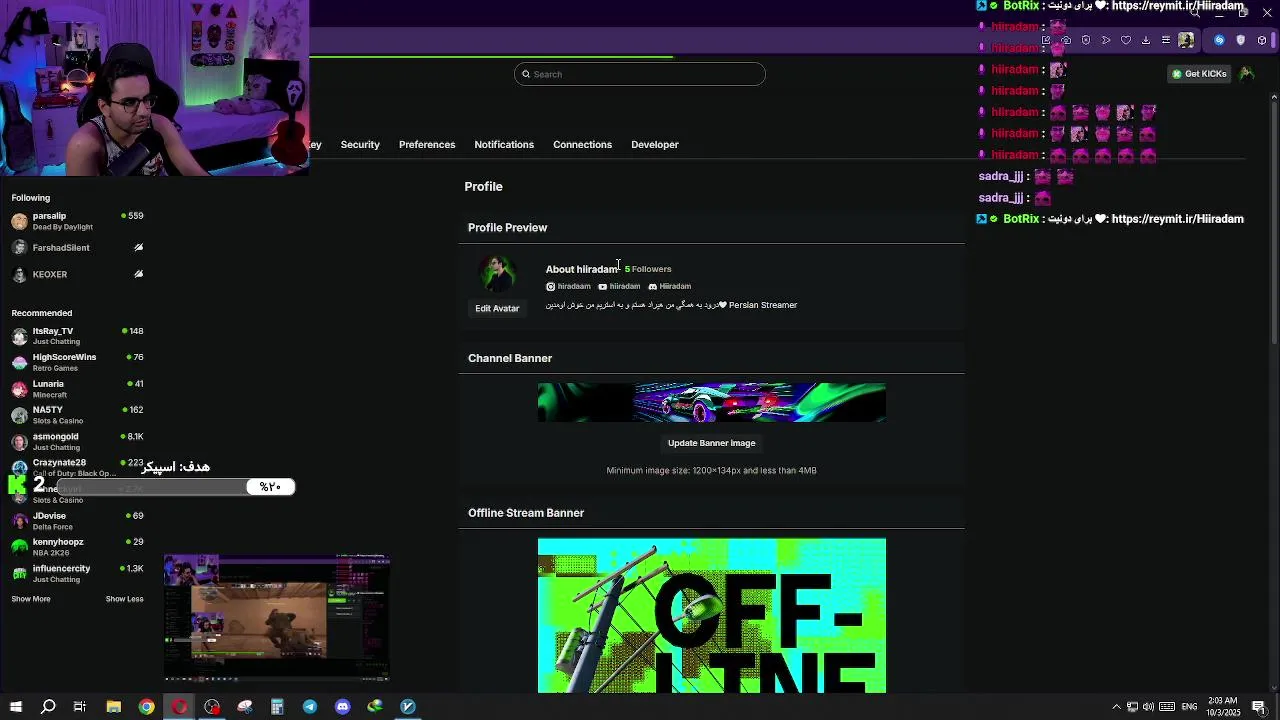Open Snipping Tool from taskbar
The height and width of the screenshot is (720, 1280).
click(x=244, y=707)
